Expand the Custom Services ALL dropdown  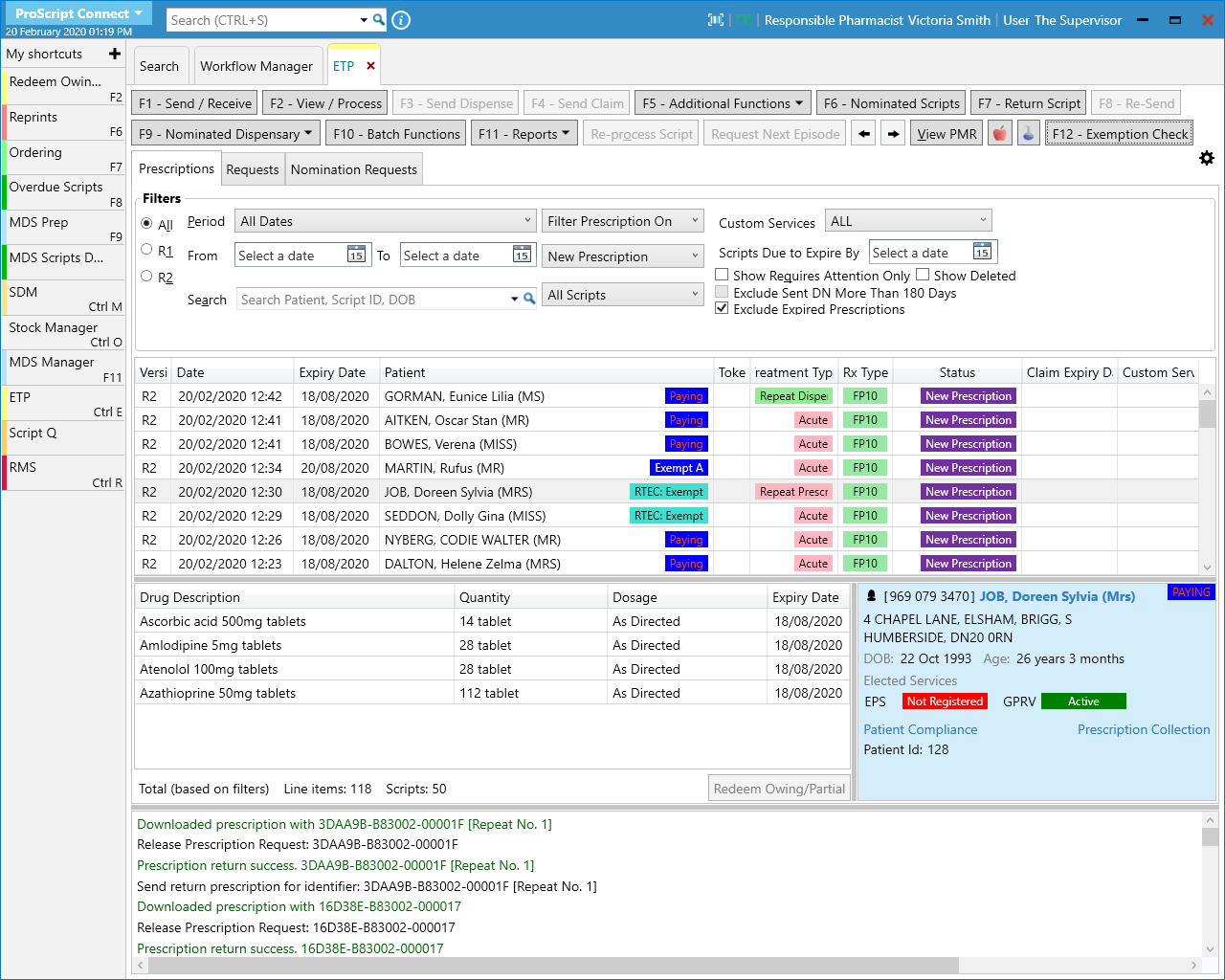(908, 221)
